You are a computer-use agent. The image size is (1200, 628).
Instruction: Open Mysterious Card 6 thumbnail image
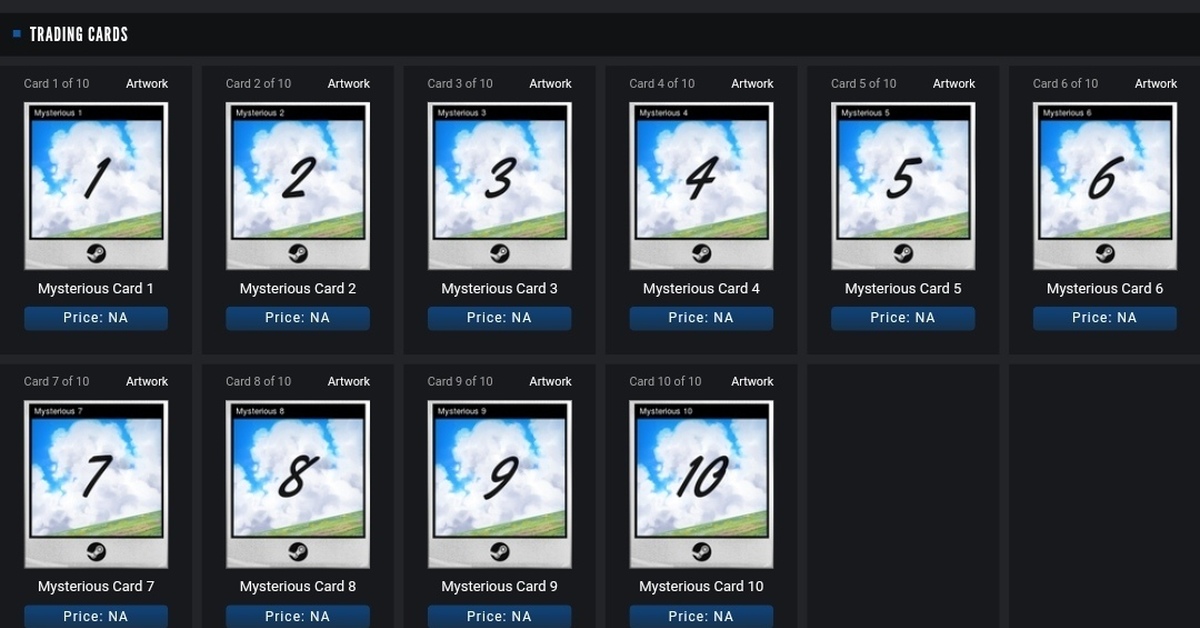1105,186
